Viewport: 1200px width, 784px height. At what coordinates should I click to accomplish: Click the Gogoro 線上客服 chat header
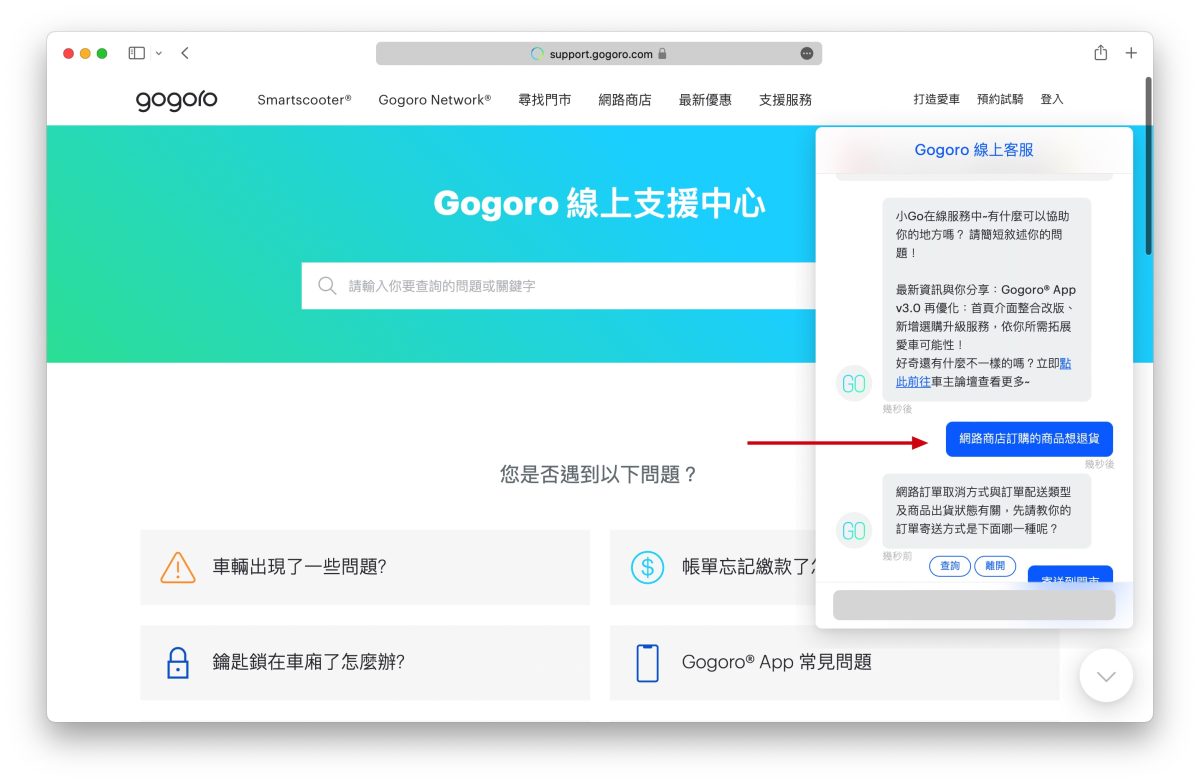click(974, 150)
